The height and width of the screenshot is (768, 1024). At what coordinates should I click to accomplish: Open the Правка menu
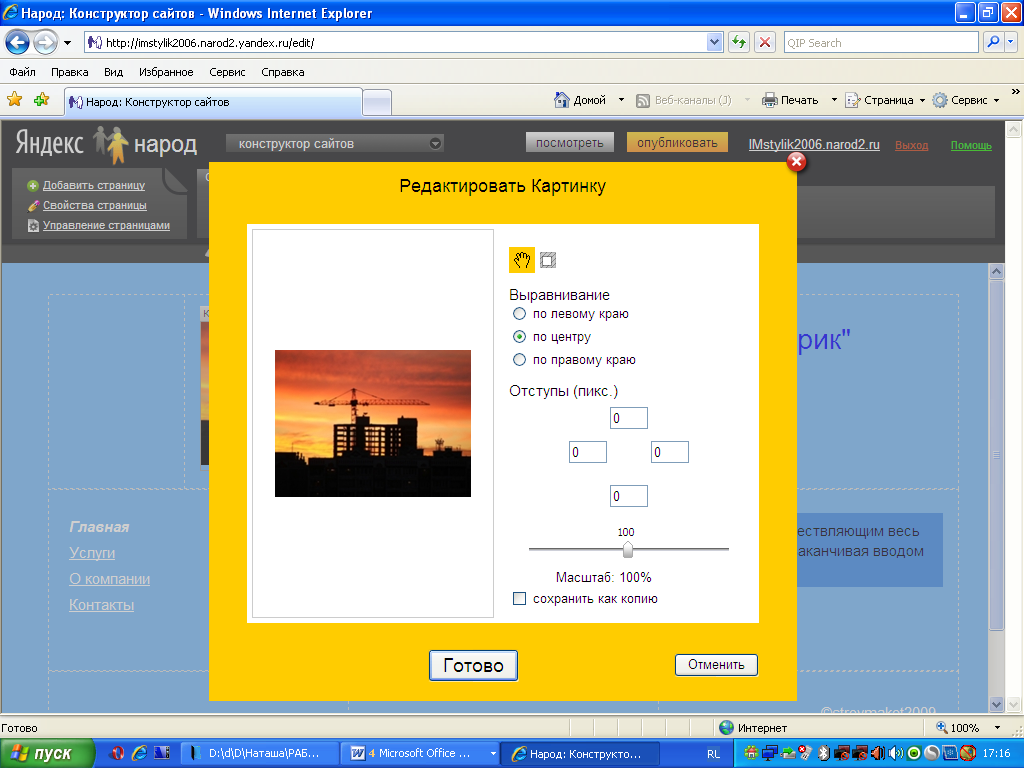70,72
